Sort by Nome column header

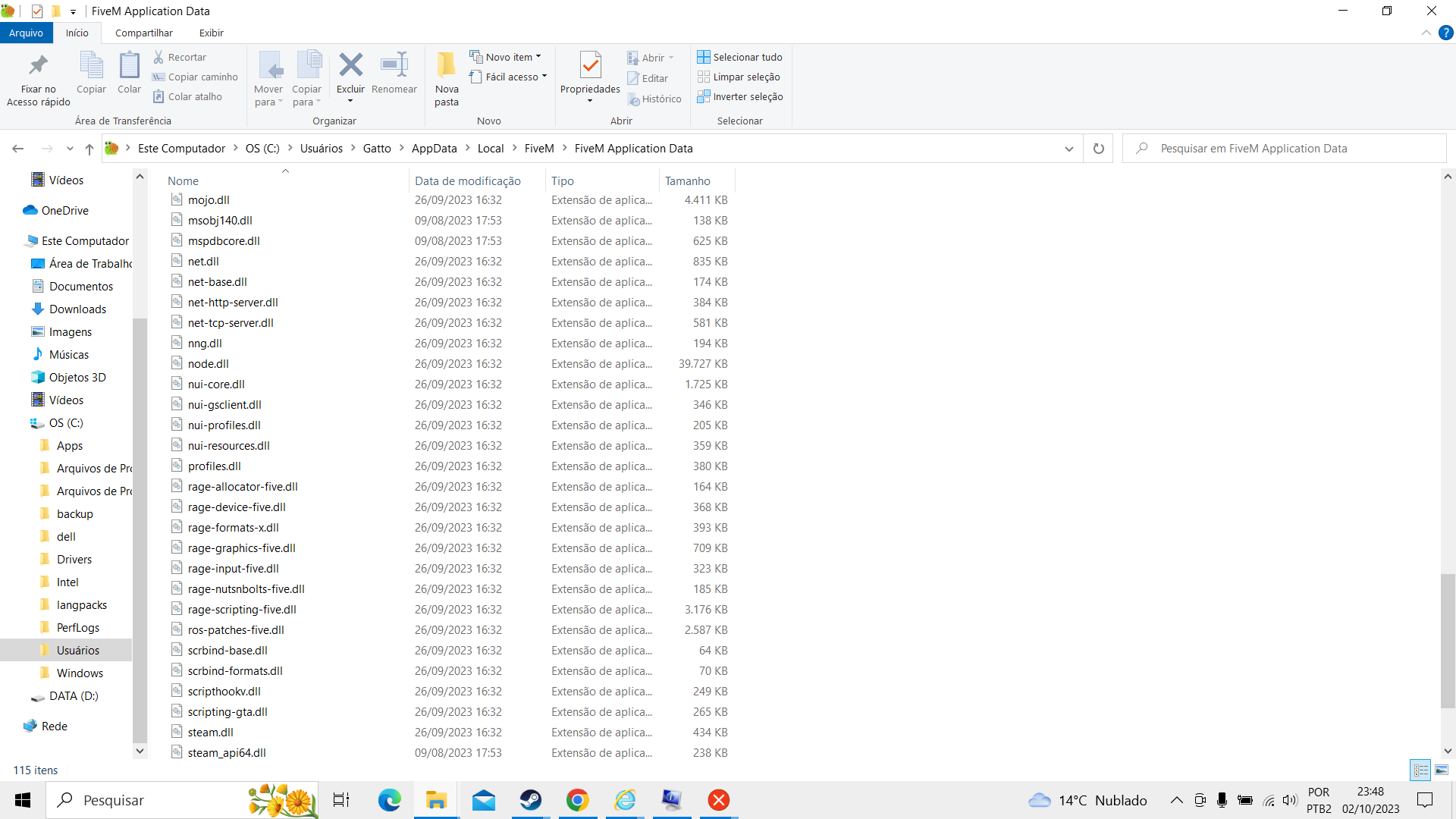coord(286,180)
